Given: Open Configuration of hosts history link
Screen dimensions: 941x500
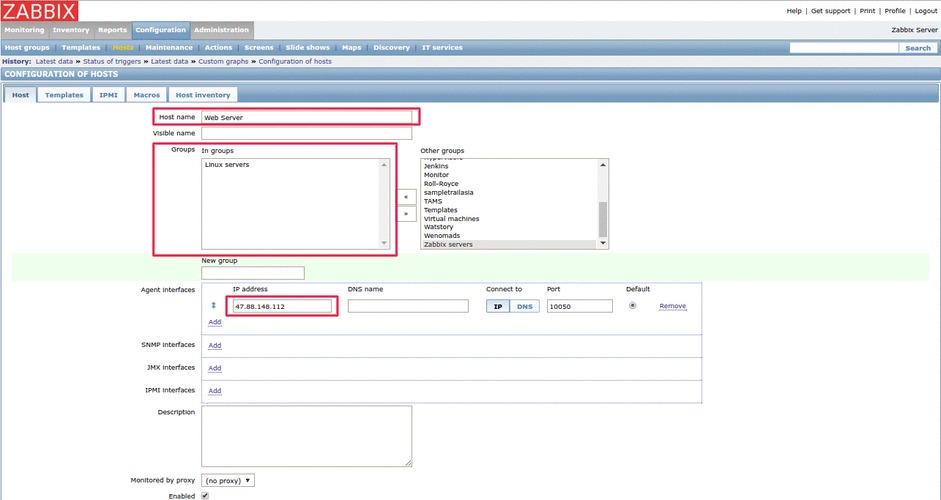Looking at the screenshot, I should tap(295, 61).
